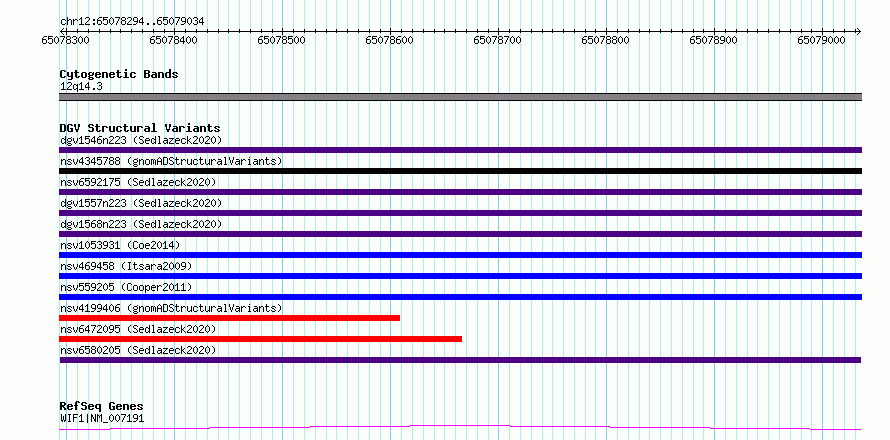Click the chr12:65078294..65079034 region label
Screen dimensions: 890x440
click(132, 22)
